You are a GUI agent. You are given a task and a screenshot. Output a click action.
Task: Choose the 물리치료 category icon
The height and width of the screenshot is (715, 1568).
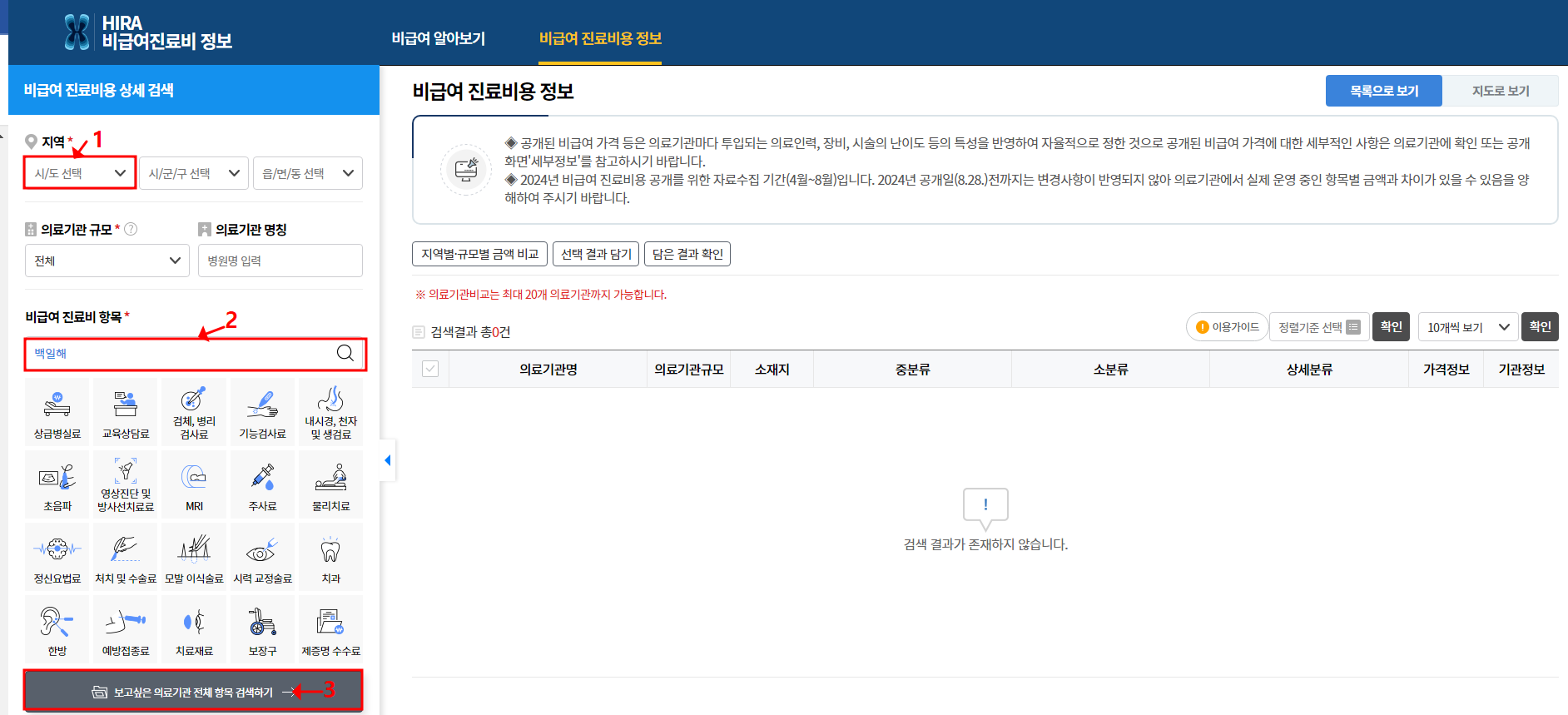click(x=330, y=484)
